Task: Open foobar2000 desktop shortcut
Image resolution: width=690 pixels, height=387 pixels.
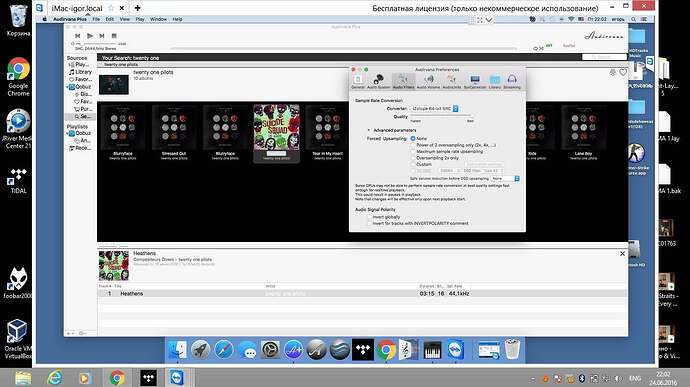Action: (x=17, y=283)
